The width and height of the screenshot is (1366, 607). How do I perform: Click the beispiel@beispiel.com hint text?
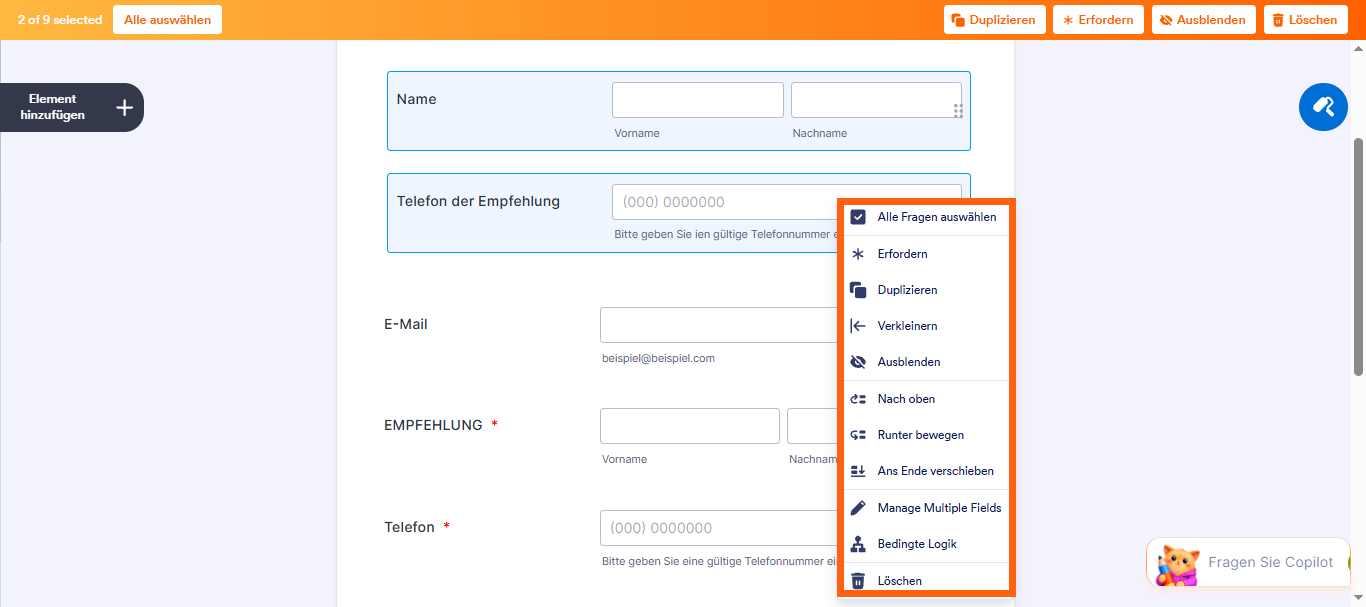[x=658, y=358]
